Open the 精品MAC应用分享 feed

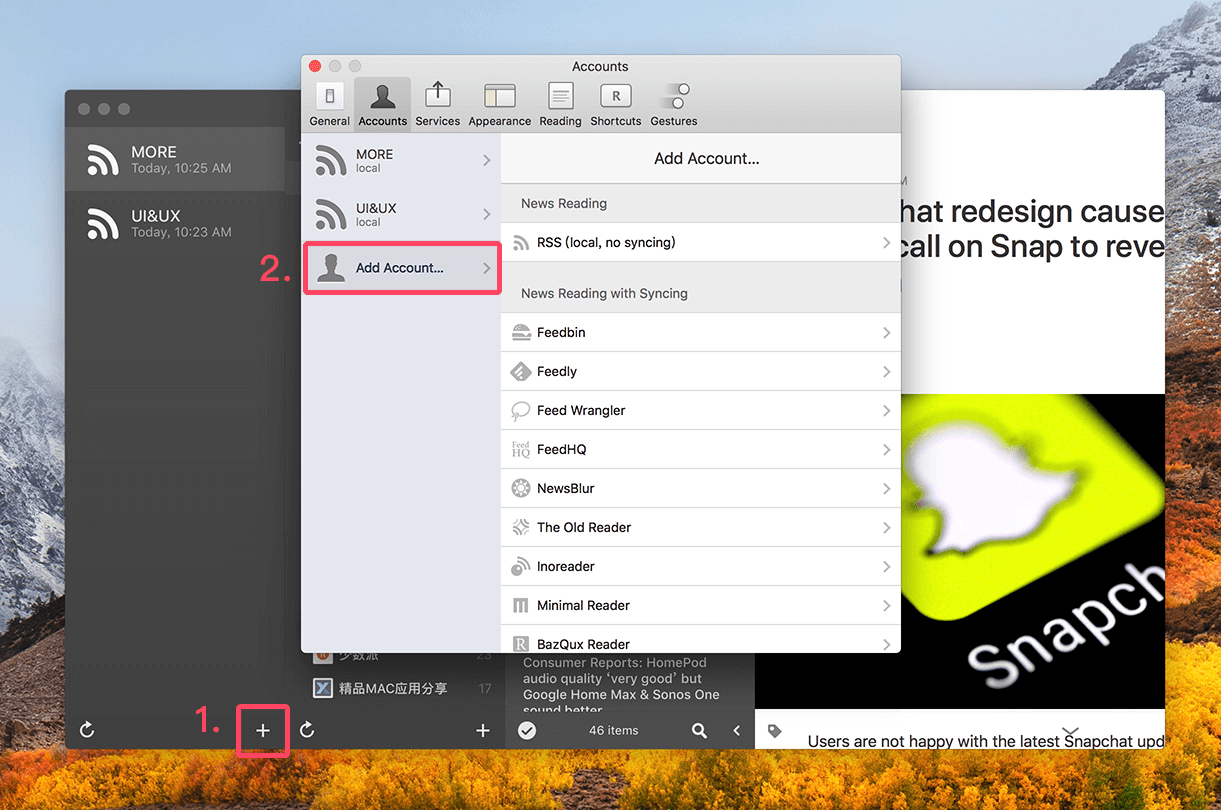(401, 688)
